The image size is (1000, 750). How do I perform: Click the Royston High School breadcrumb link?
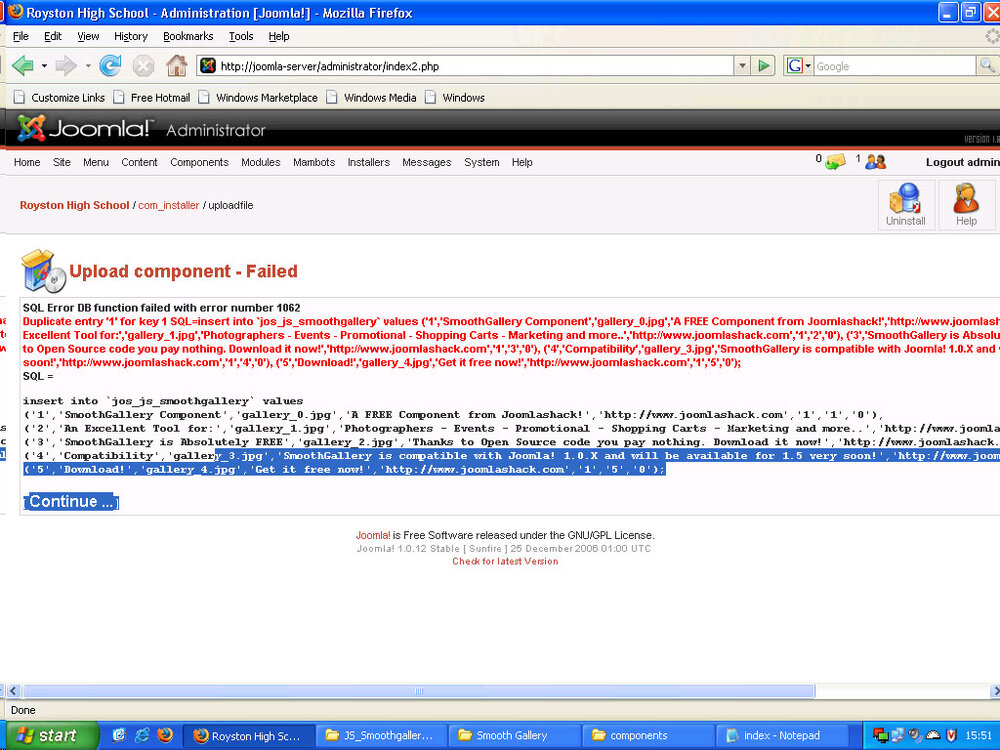point(75,205)
